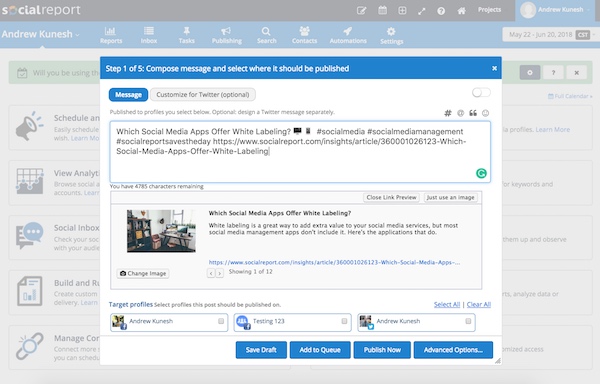Show the next preview image arrow
Image resolution: width=600 pixels, height=384 pixels.
click(x=219, y=273)
